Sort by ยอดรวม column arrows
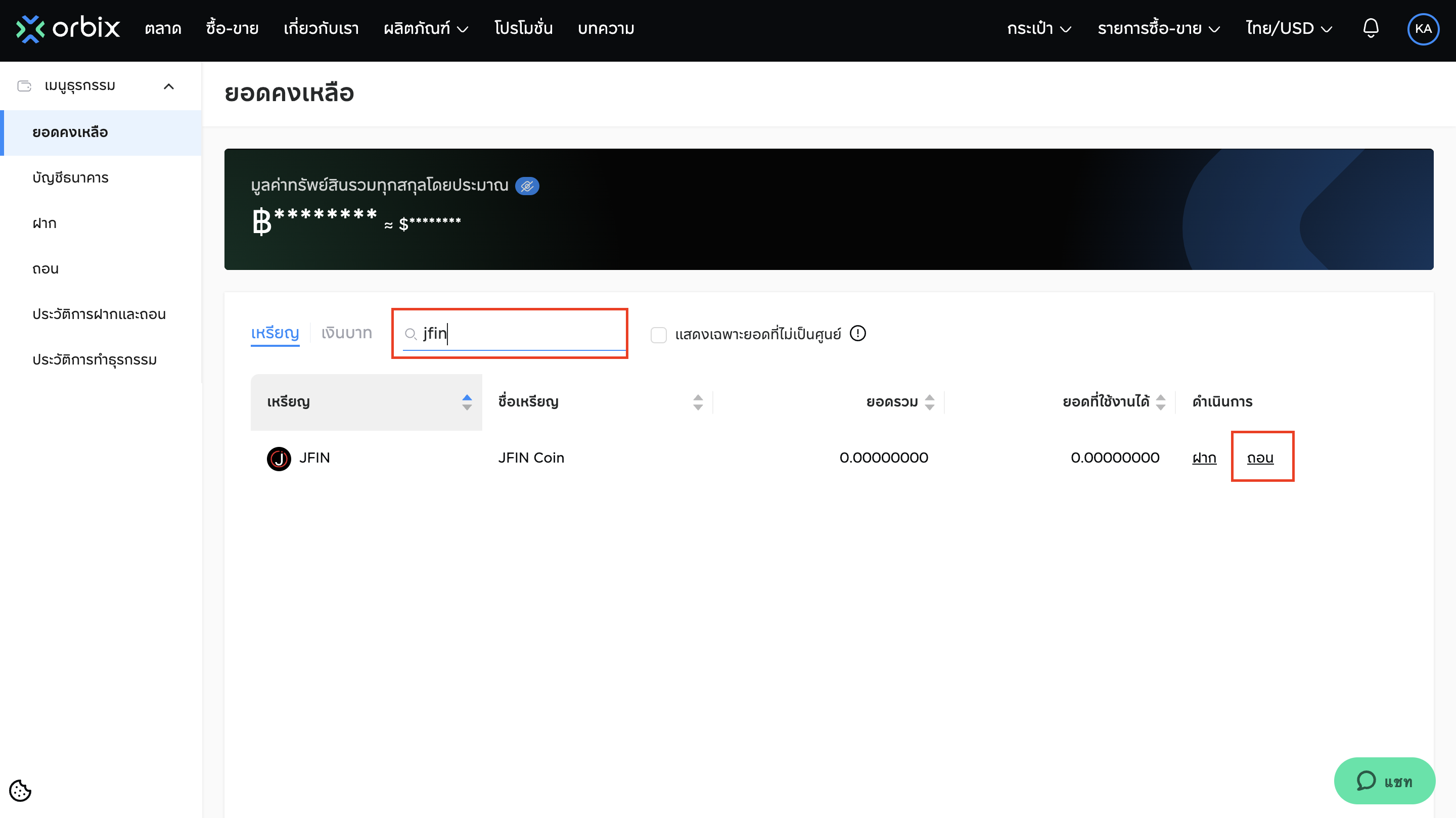This screenshot has height=818, width=1456. [x=929, y=402]
